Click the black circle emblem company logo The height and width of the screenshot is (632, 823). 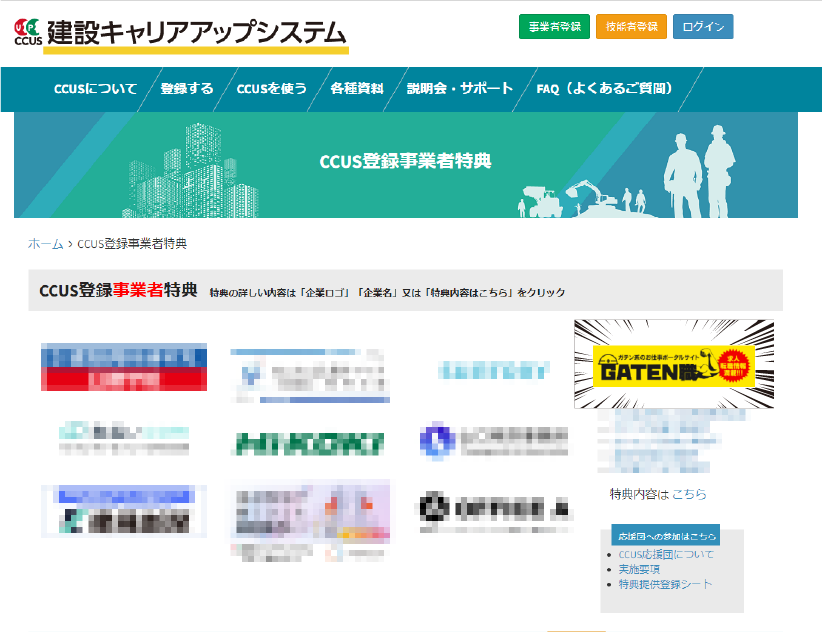[494, 510]
